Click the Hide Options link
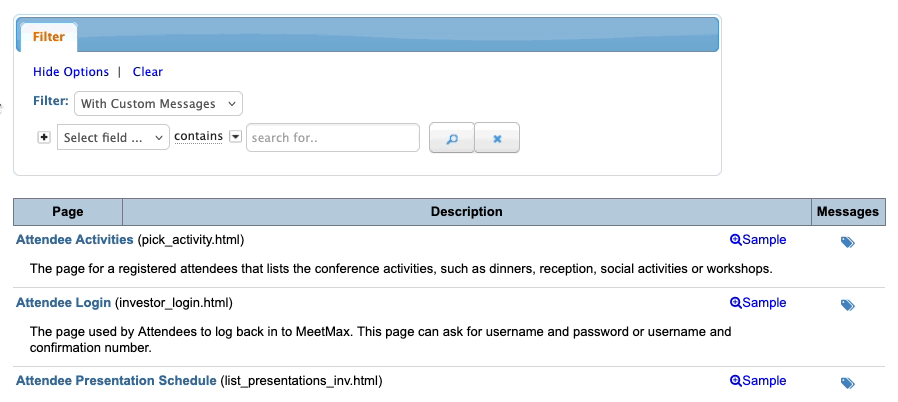Viewport: 898px width, 402px height. coord(71,72)
